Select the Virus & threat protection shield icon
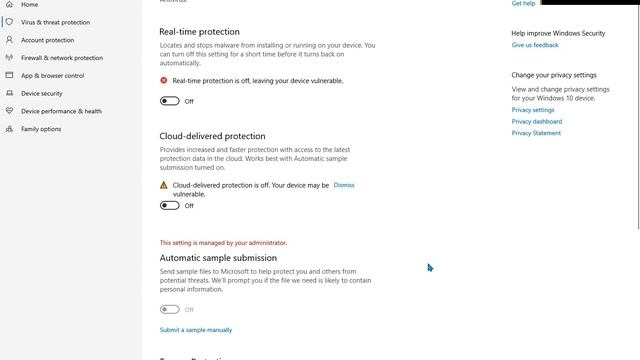This screenshot has width=640, height=360. [9, 22]
